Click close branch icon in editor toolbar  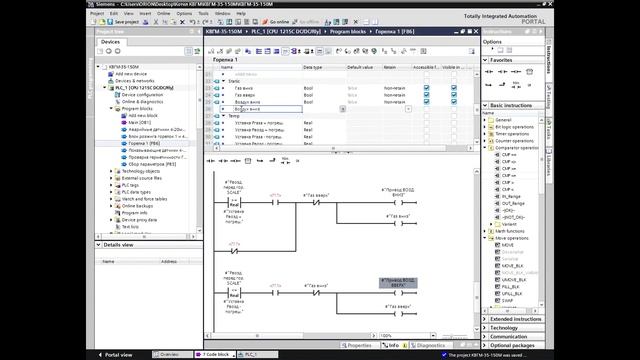(x=272, y=161)
